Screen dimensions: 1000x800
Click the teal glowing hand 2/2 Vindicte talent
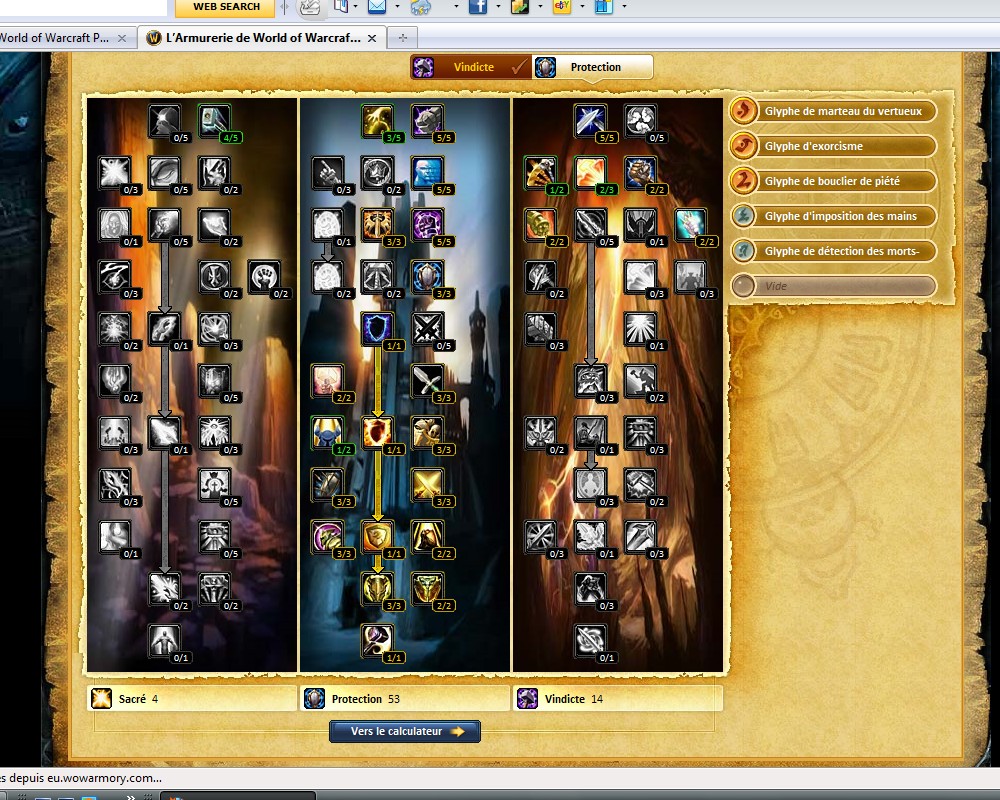pos(690,225)
